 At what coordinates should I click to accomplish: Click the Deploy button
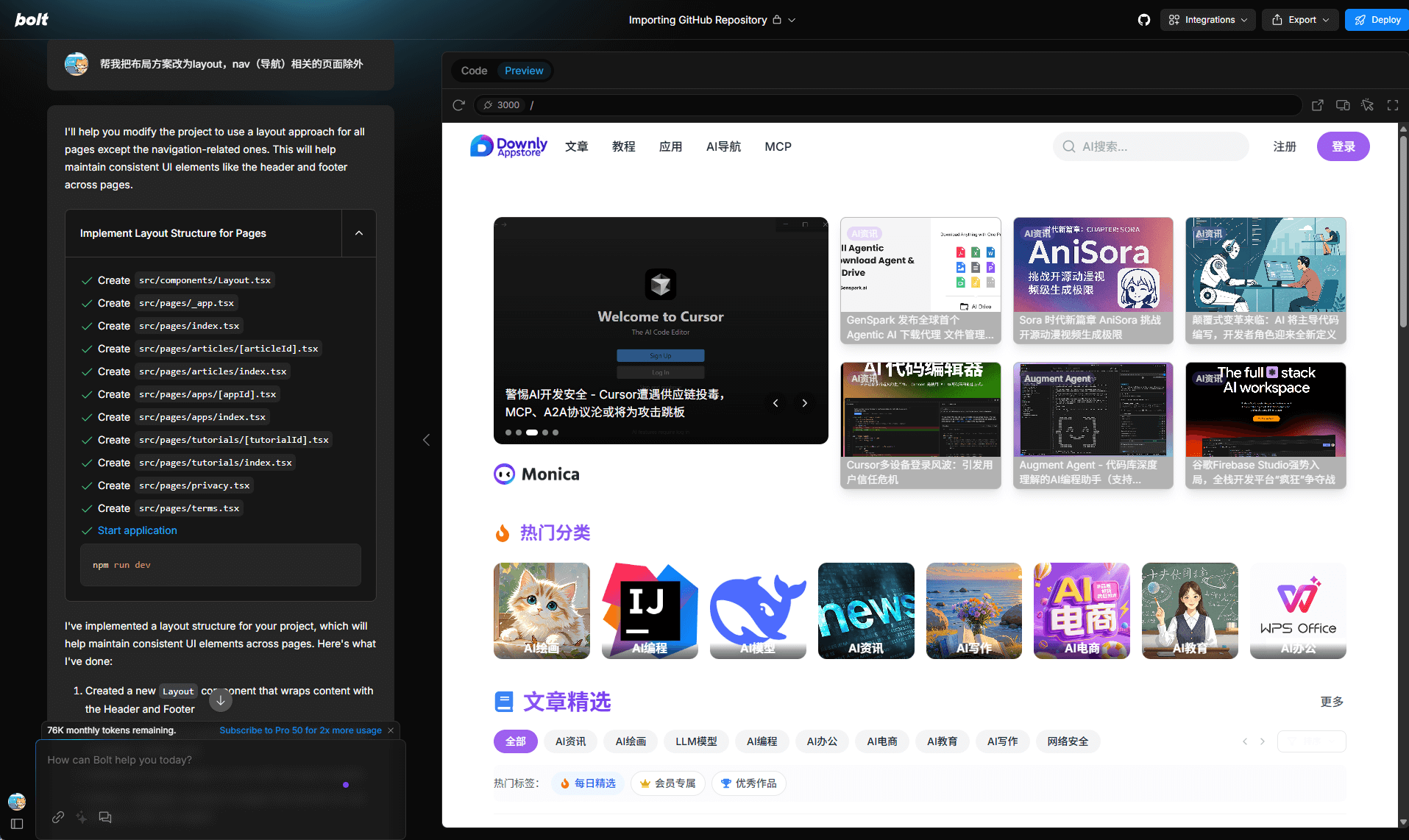1377,20
